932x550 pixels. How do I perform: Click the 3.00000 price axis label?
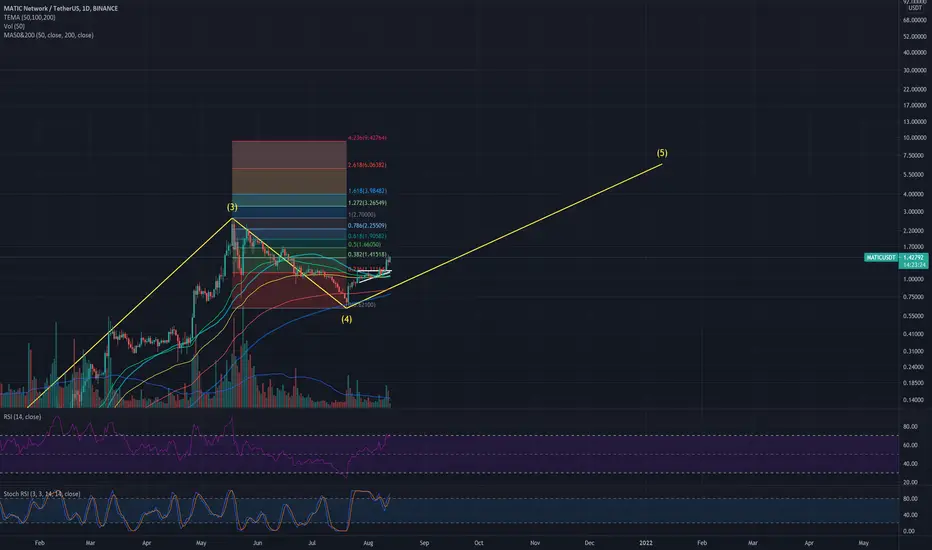915,212
